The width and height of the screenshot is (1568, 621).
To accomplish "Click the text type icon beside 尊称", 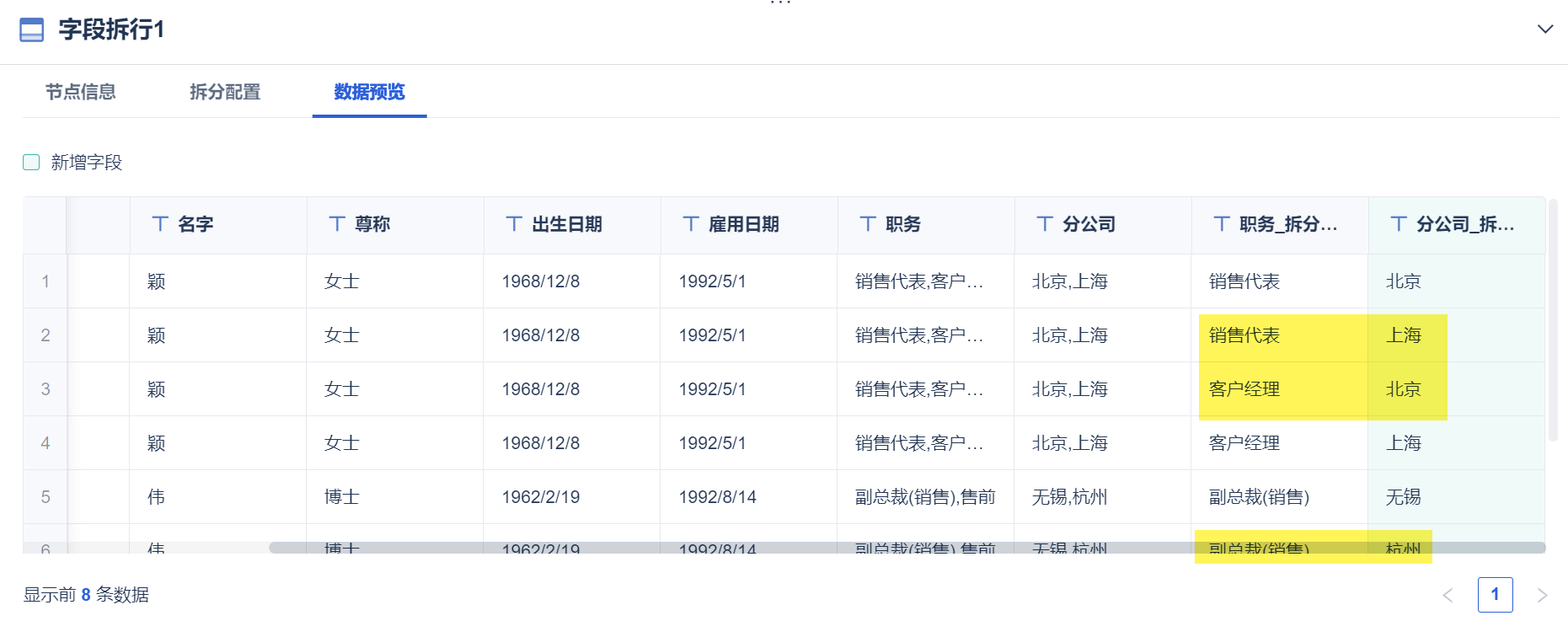I will click(x=337, y=223).
